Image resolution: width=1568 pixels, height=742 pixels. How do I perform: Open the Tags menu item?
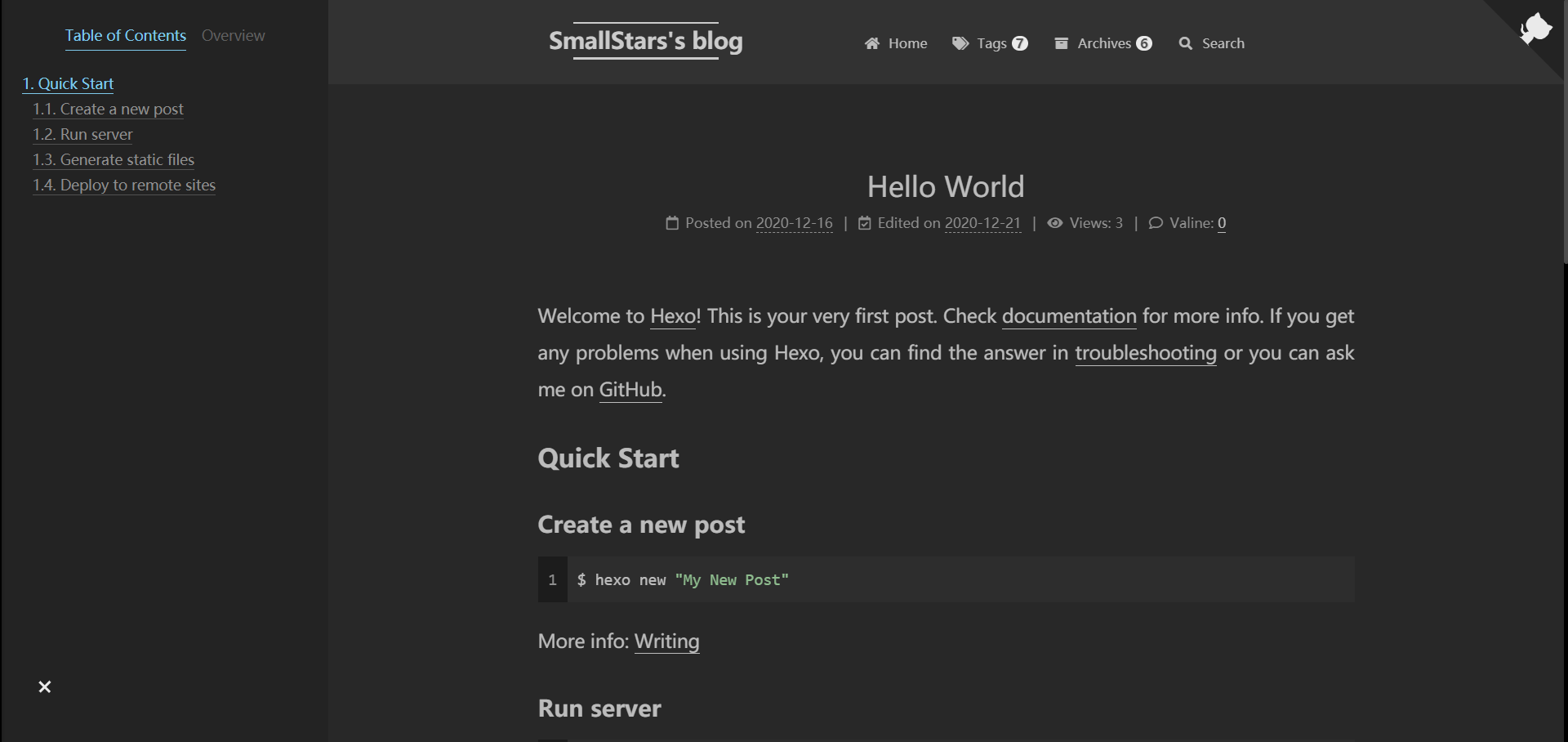pyautogui.click(x=990, y=43)
